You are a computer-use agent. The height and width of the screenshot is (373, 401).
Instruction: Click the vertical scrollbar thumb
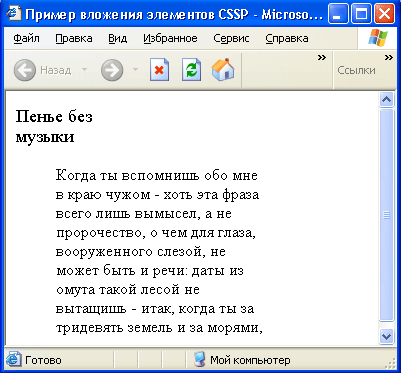[387, 215]
